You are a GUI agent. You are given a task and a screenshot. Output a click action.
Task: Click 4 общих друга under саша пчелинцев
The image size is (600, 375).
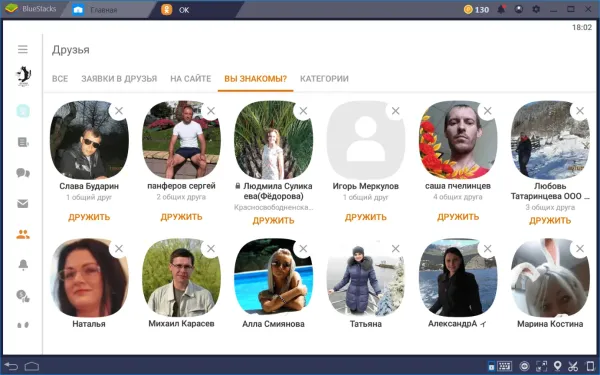[x=458, y=197]
